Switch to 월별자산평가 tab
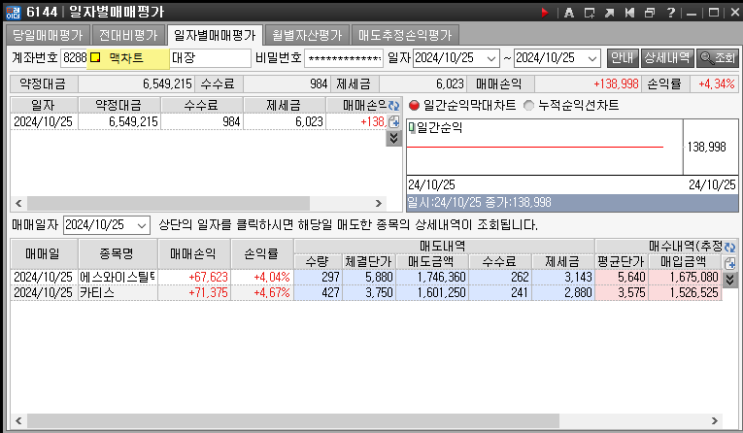Screen dimensions: 743x433 pyautogui.click(x=307, y=36)
